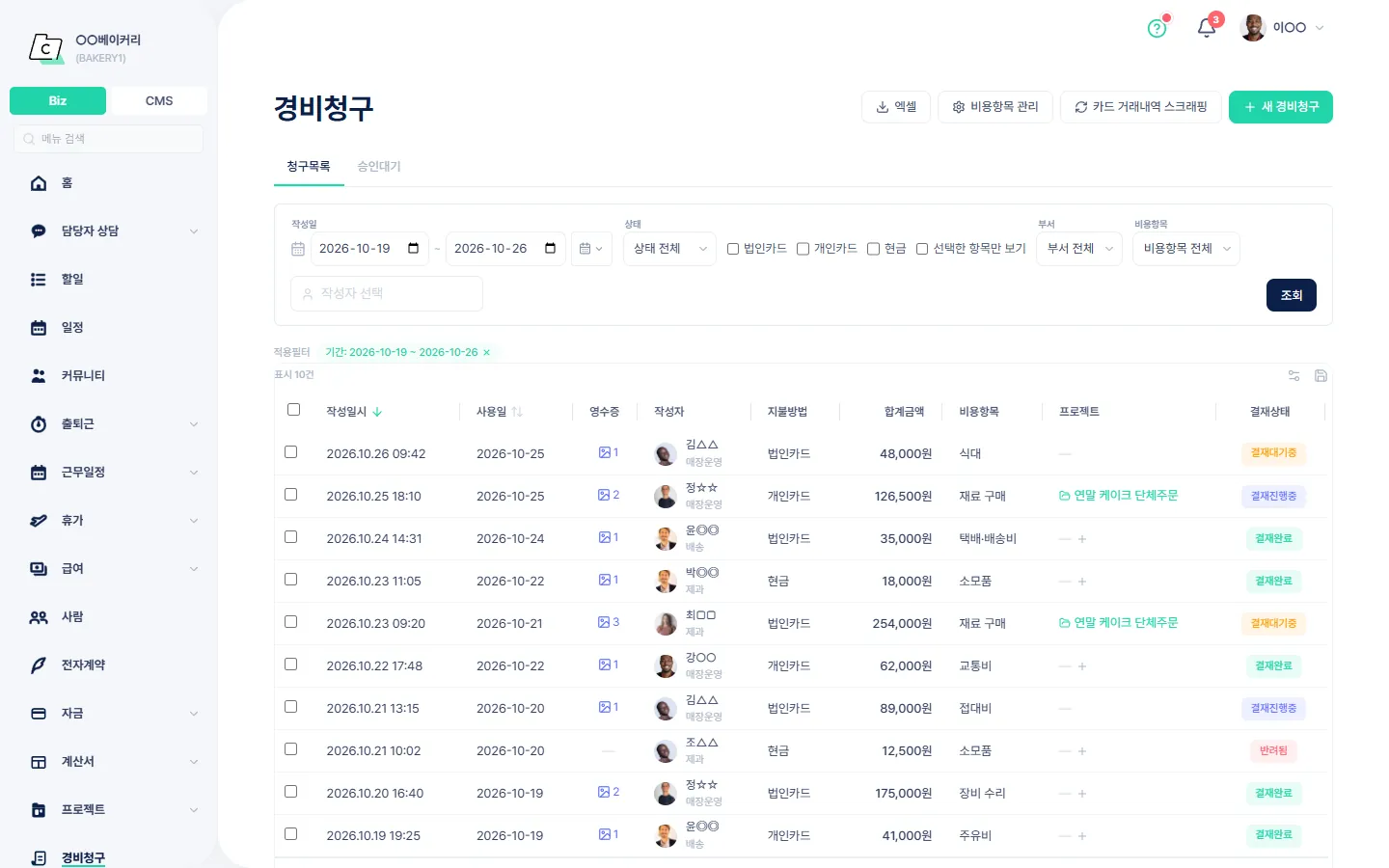Screen dimensions: 1389x868
Task: Open the help question mark icon
Action: tap(1157, 28)
